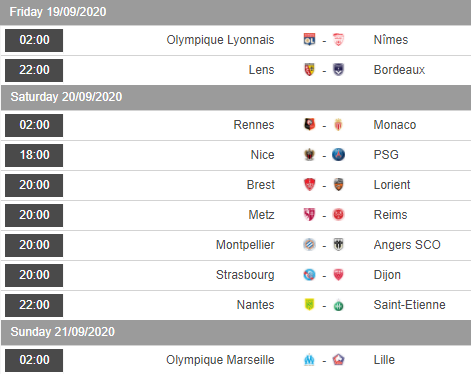
Task: Click the Strasbourg team crest
Action: point(309,275)
